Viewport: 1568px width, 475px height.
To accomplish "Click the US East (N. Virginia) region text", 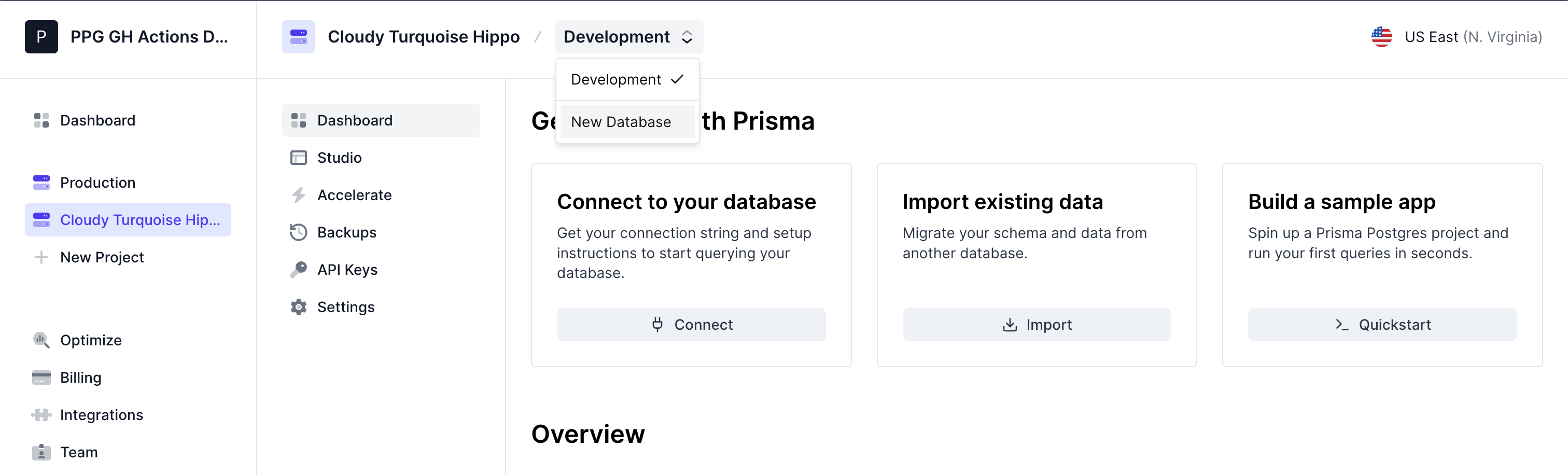I will 1473,37.
